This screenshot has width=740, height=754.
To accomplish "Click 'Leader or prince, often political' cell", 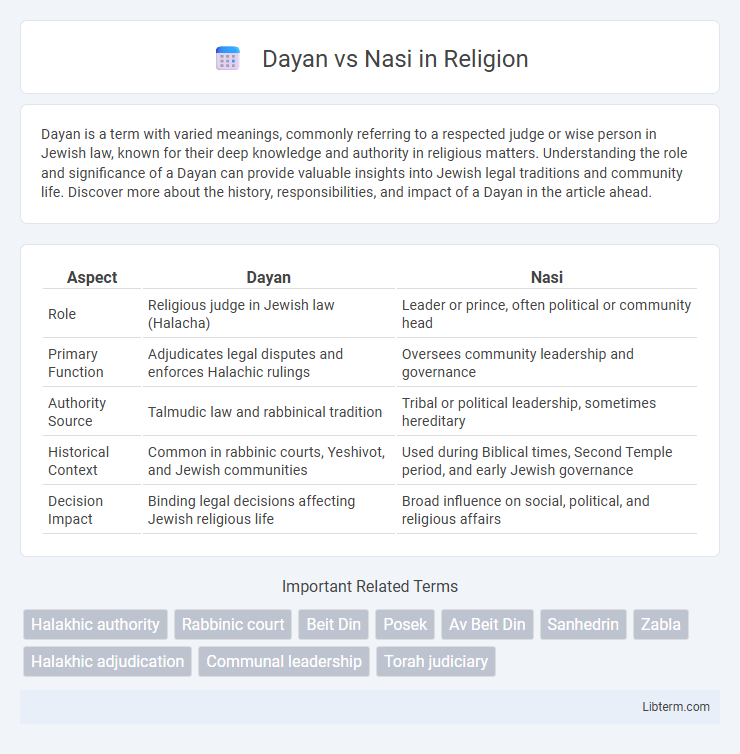I will (547, 314).
